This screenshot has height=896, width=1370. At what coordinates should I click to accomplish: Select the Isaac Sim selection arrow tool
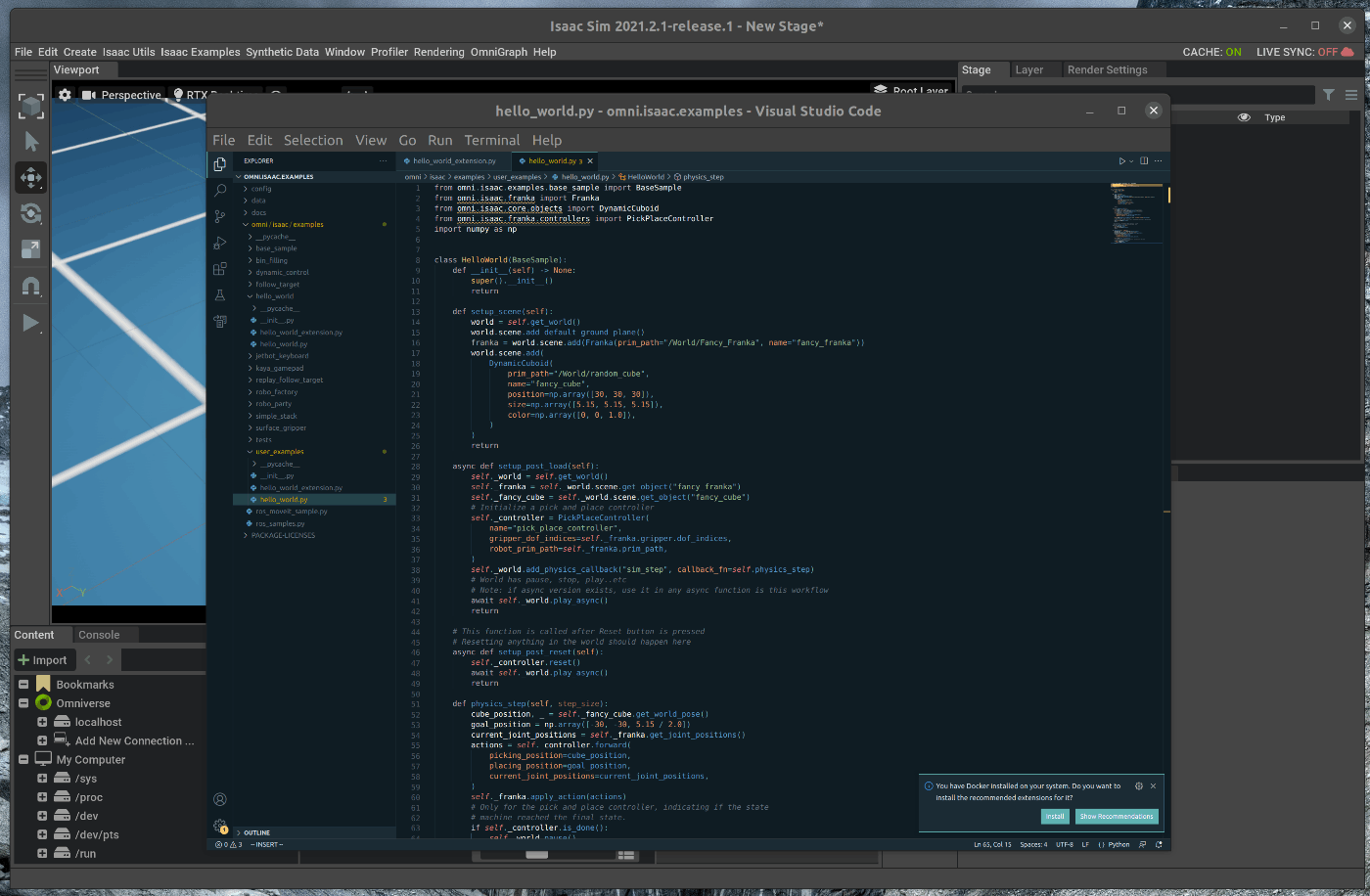pyautogui.click(x=31, y=142)
